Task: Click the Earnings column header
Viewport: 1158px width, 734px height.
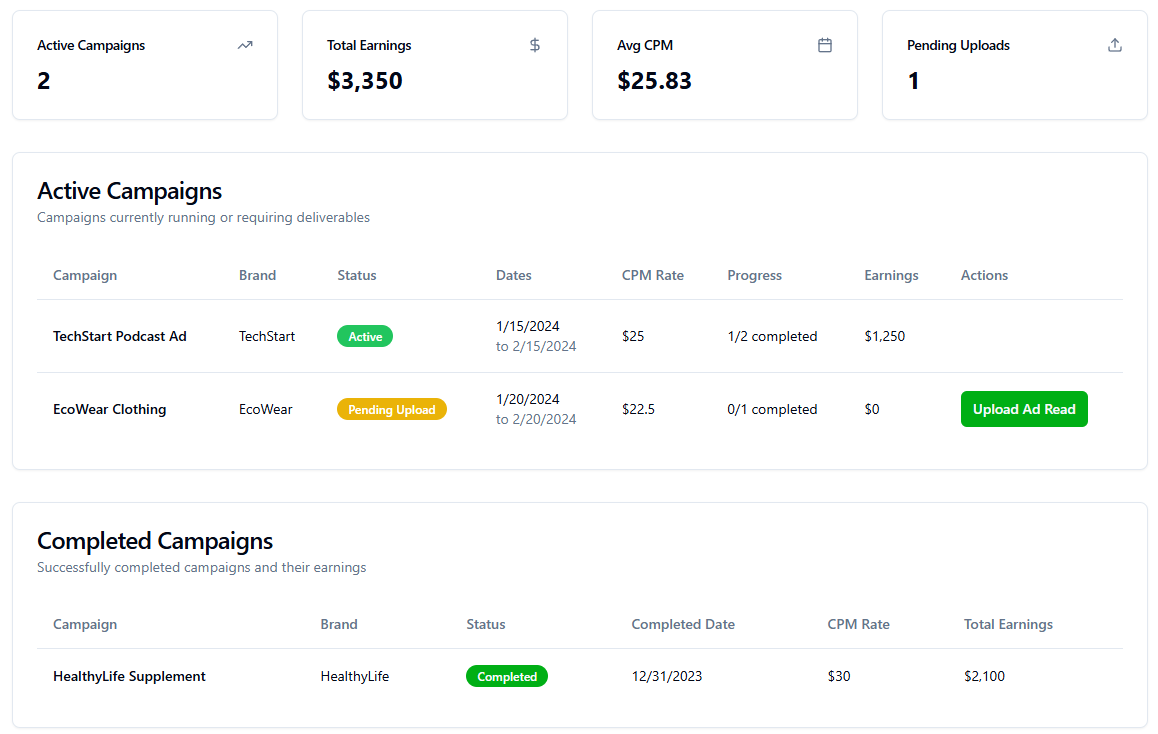Action: (x=890, y=275)
